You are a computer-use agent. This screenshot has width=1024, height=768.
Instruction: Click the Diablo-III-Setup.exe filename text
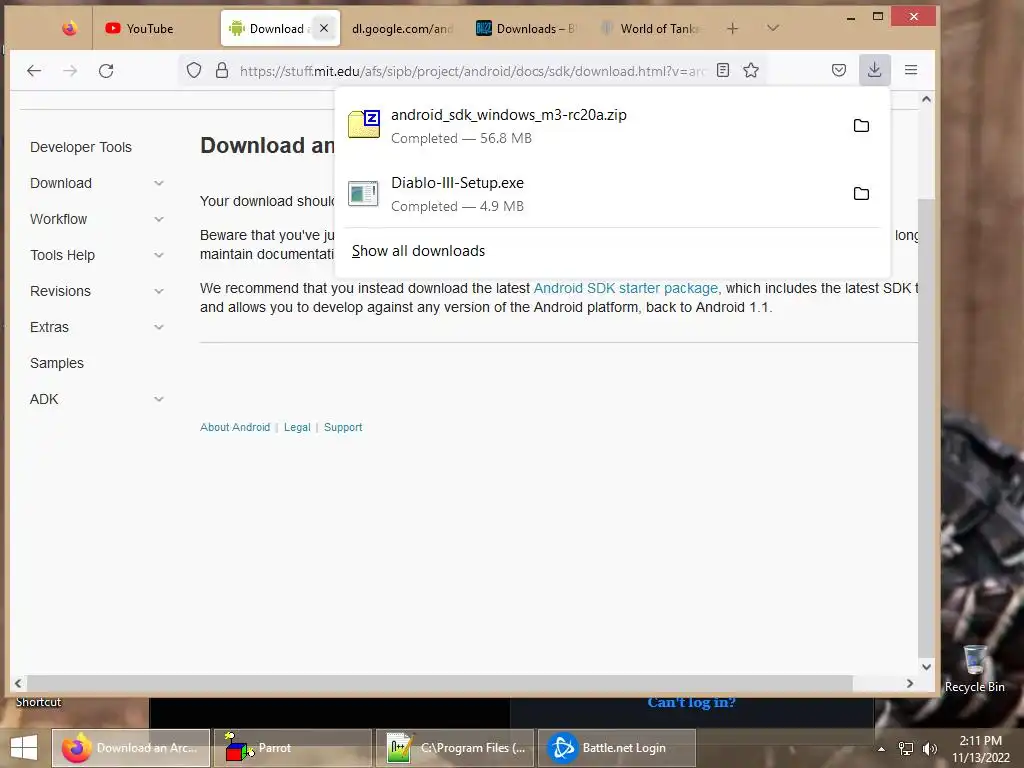point(457,183)
